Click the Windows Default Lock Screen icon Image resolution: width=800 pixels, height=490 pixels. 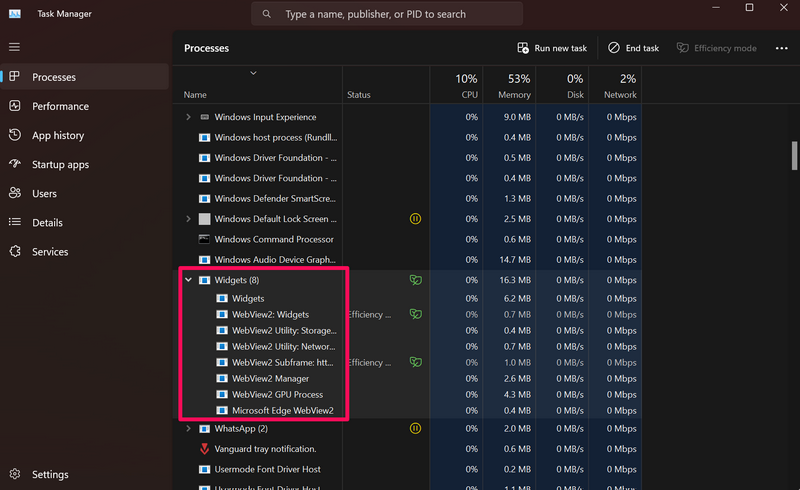pos(204,219)
